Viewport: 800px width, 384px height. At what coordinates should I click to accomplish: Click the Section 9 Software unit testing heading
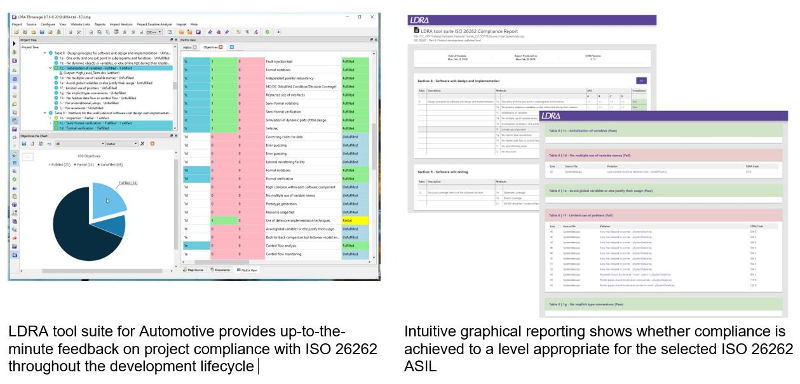click(x=444, y=172)
